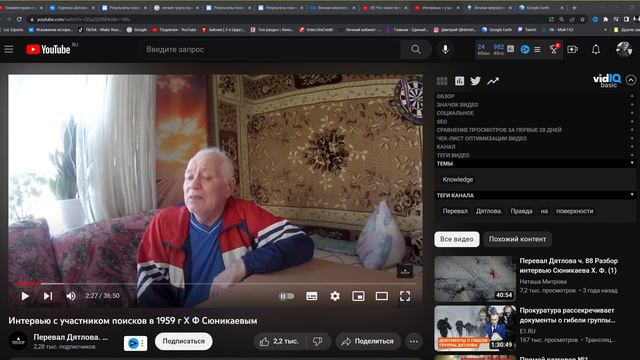
Task: Enter fullscreen mode
Action: (405, 296)
